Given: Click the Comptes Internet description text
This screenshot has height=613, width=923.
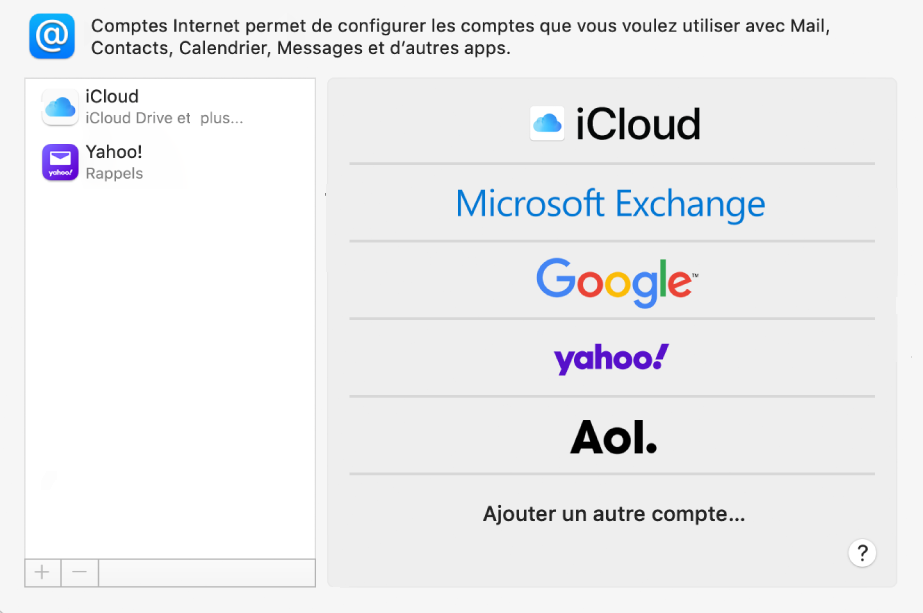Looking at the screenshot, I should click(460, 37).
